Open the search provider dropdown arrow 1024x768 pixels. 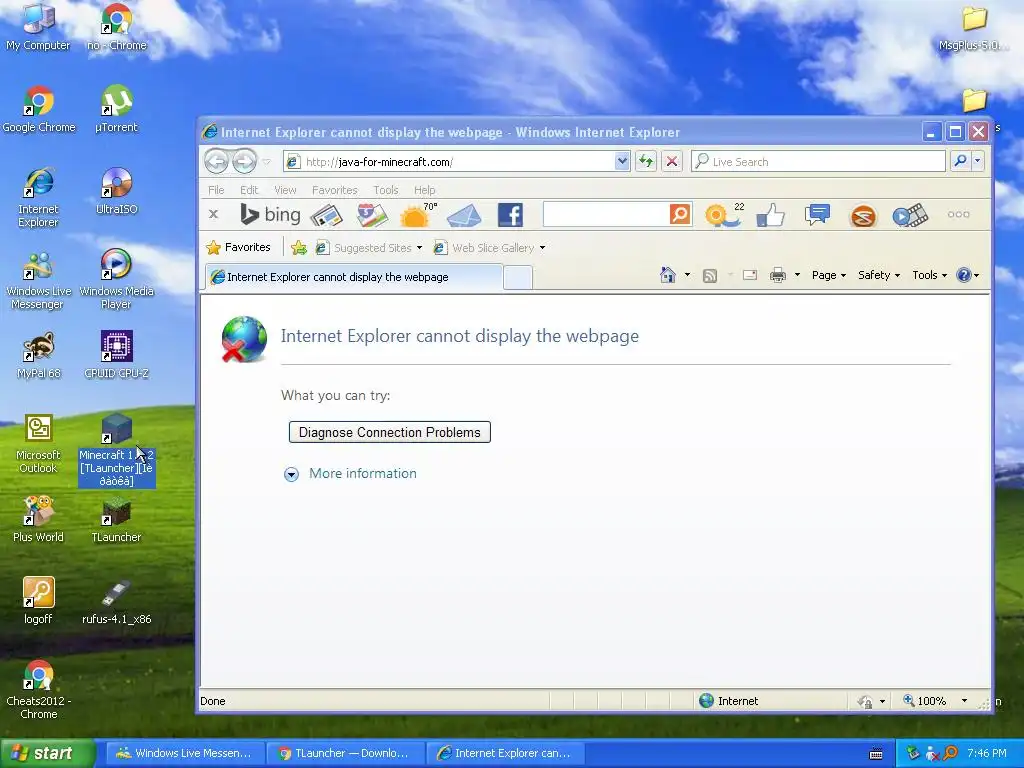pyautogui.click(x=978, y=161)
